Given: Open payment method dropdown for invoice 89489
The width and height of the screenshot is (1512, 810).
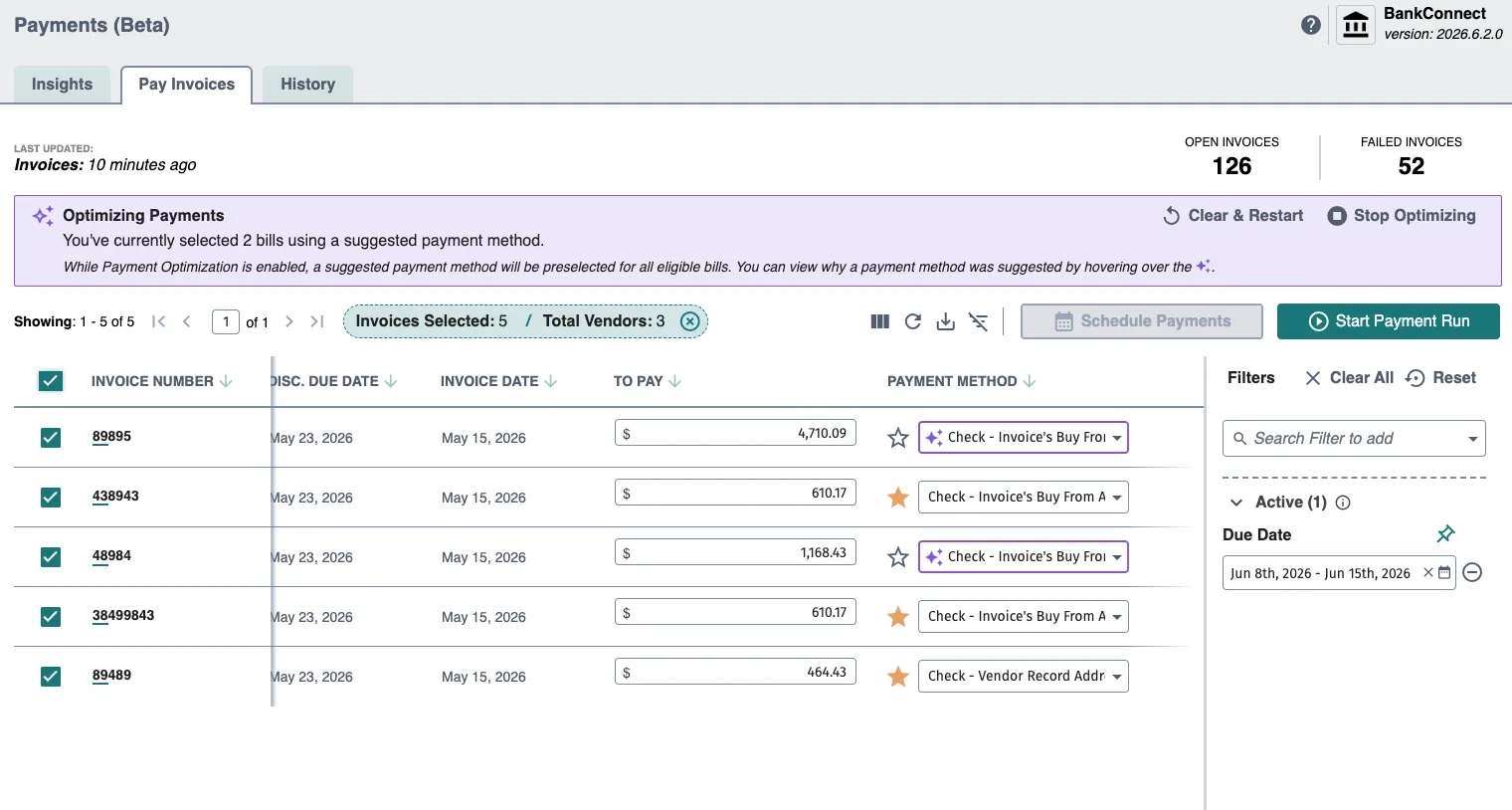Looking at the screenshot, I should tap(1023, 677).
